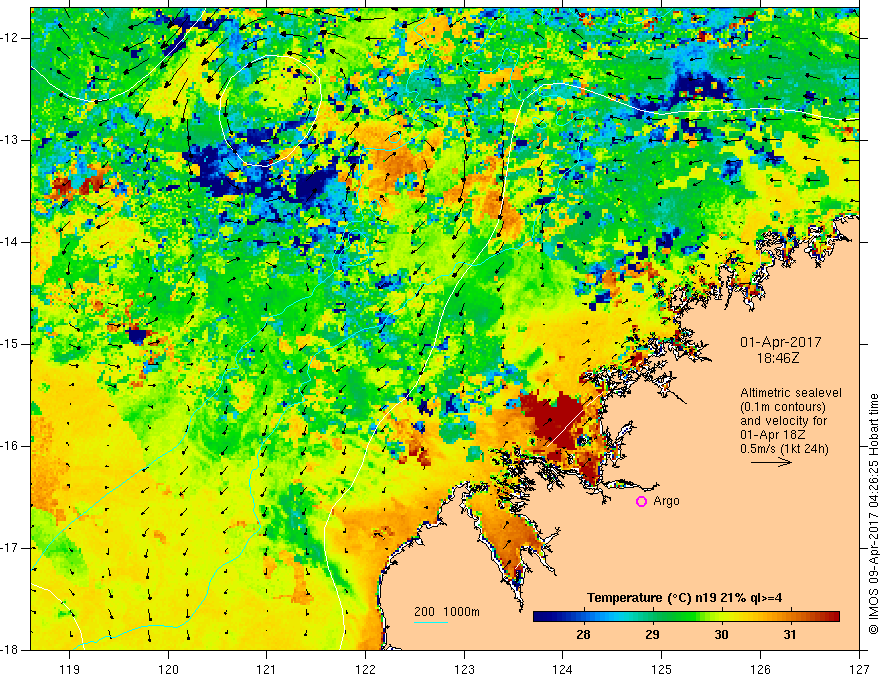Select the '30' colorbar tick label
Viewport: 880px width, 680px height.
721,635
